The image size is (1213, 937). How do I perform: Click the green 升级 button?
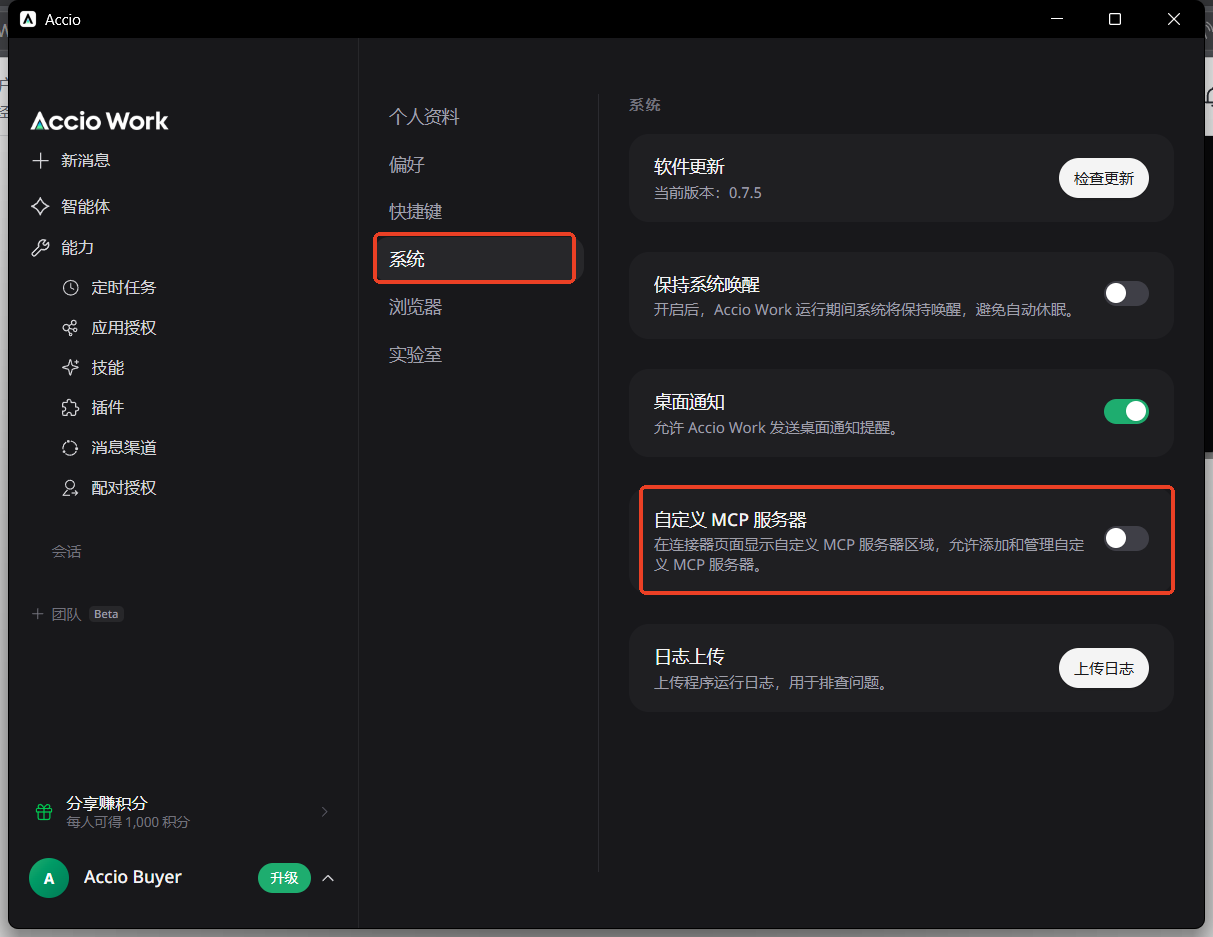(x=284, y=878)
